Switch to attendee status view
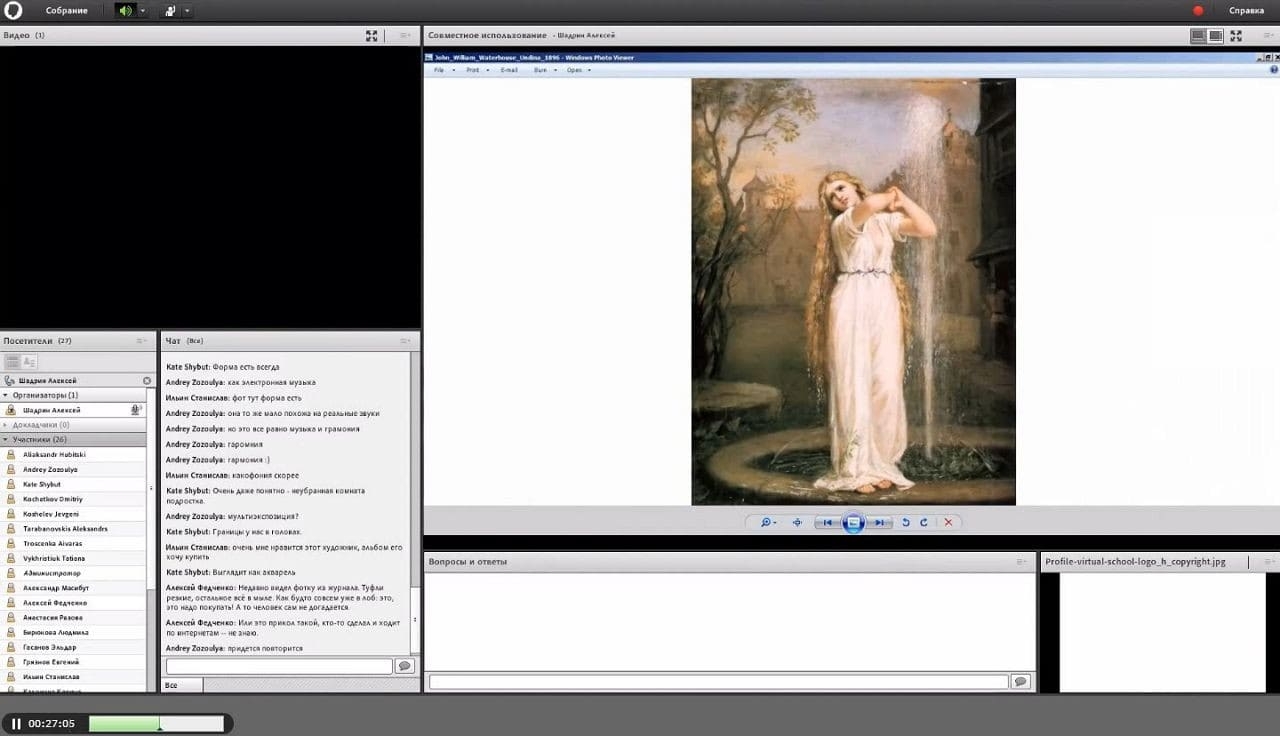The height and width of the screenshot is (736, 1280). pyautogui.click(x=29, y=361)
